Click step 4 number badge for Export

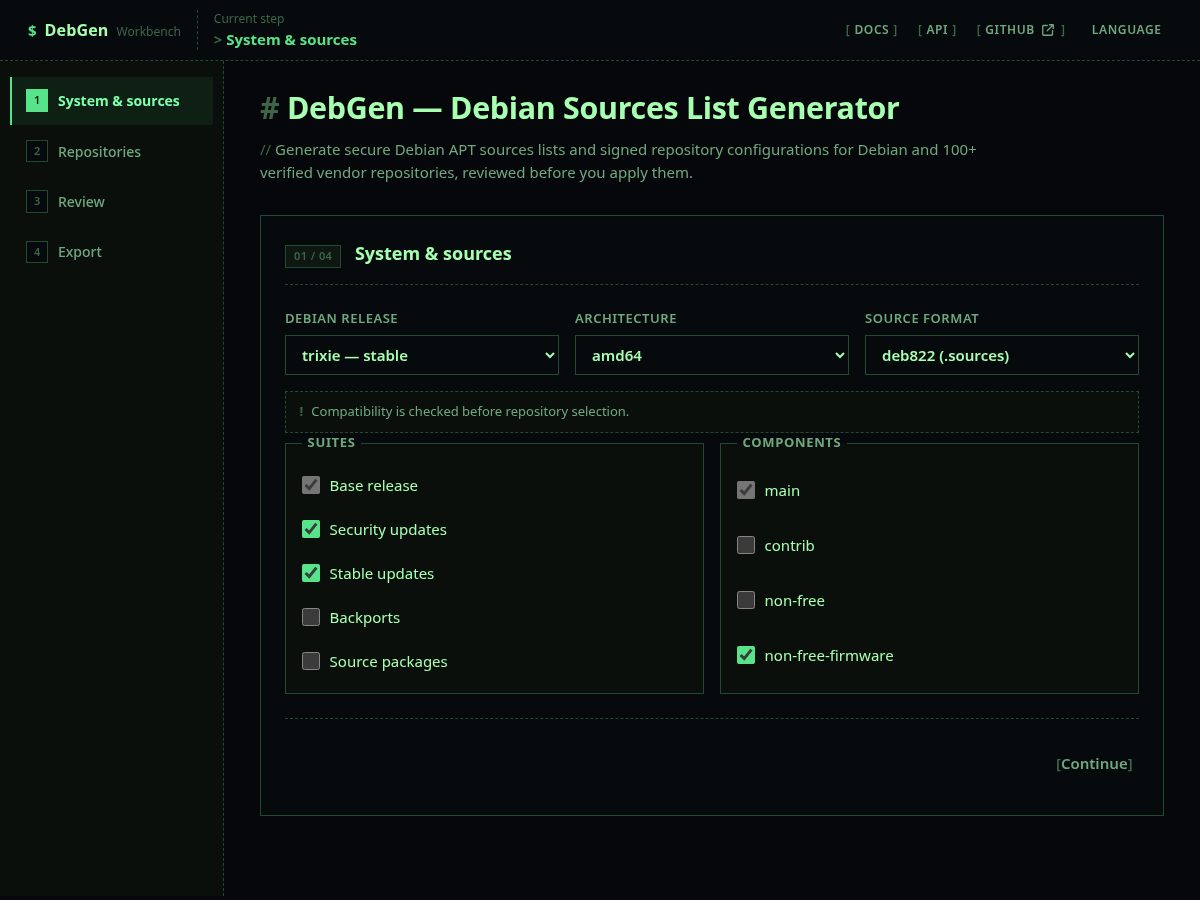click(x=37, y=251)
